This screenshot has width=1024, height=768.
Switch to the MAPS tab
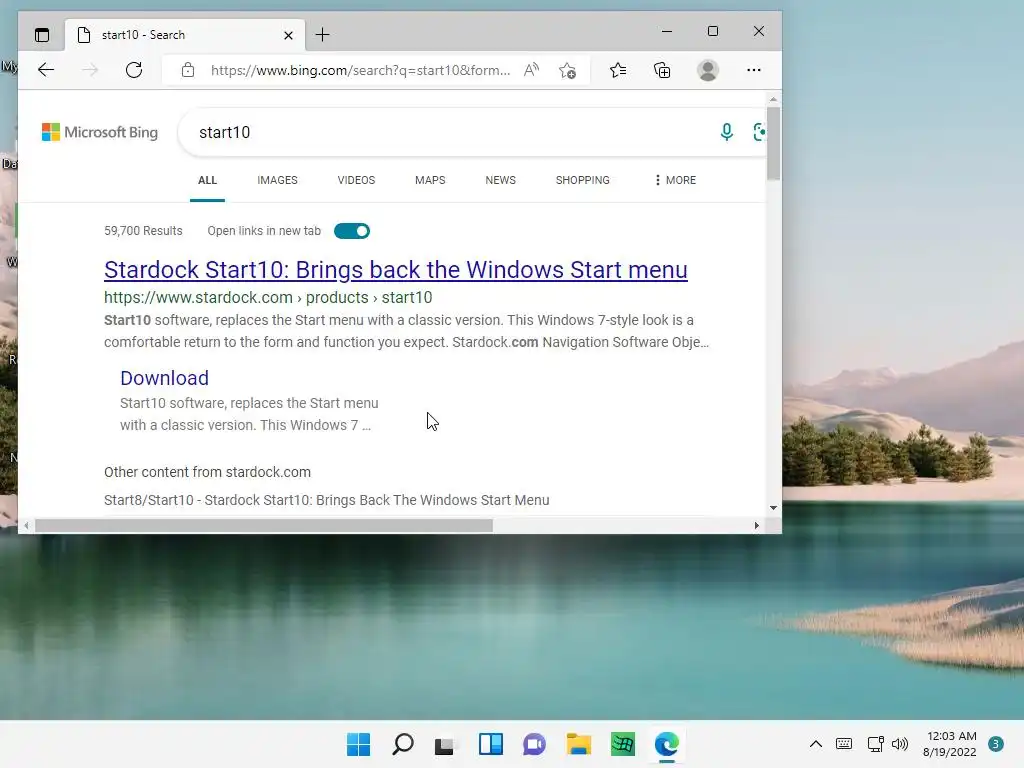pos(430,180)
